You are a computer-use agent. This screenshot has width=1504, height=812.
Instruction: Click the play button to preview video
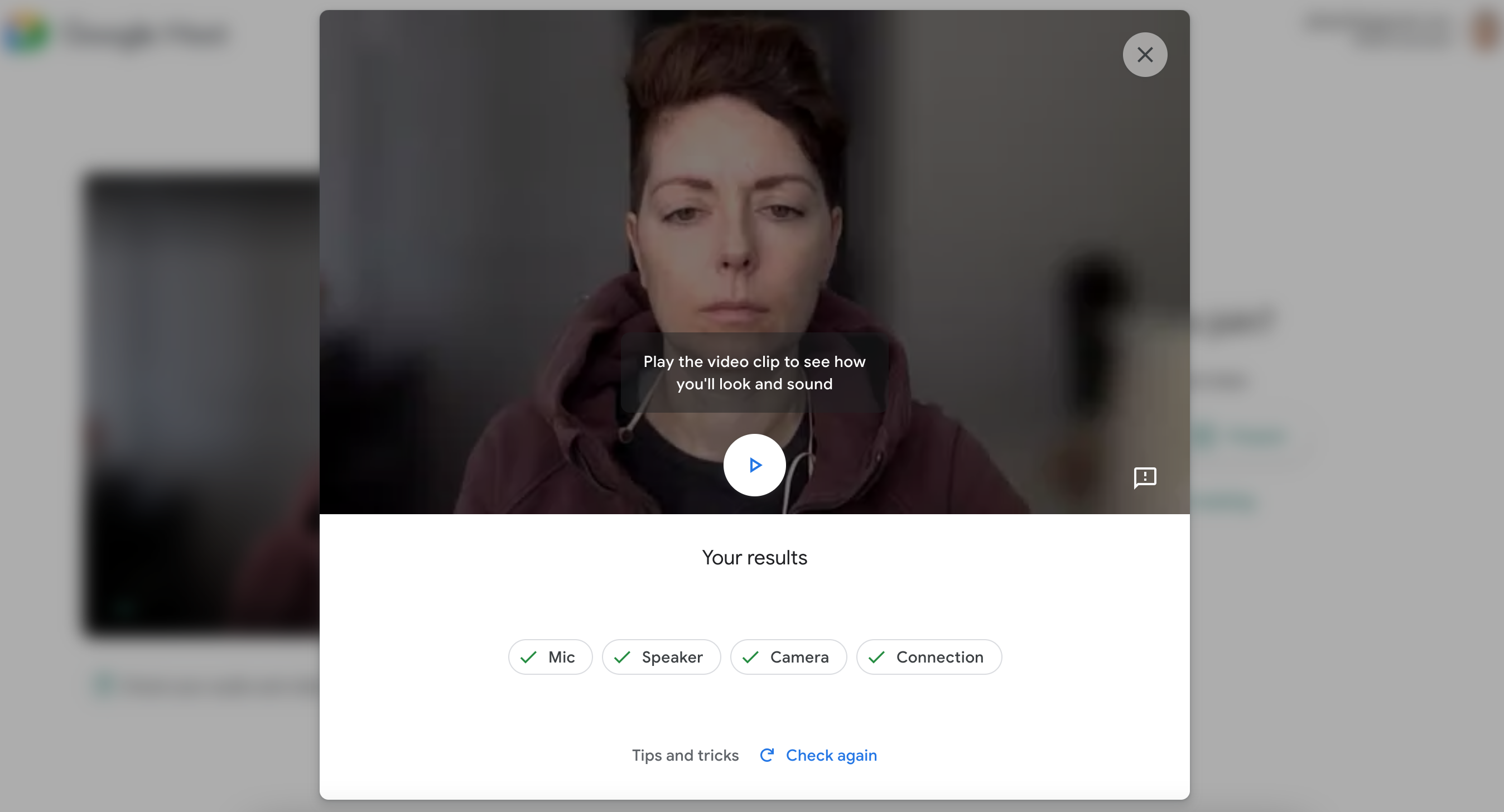(x=755, y=464)
